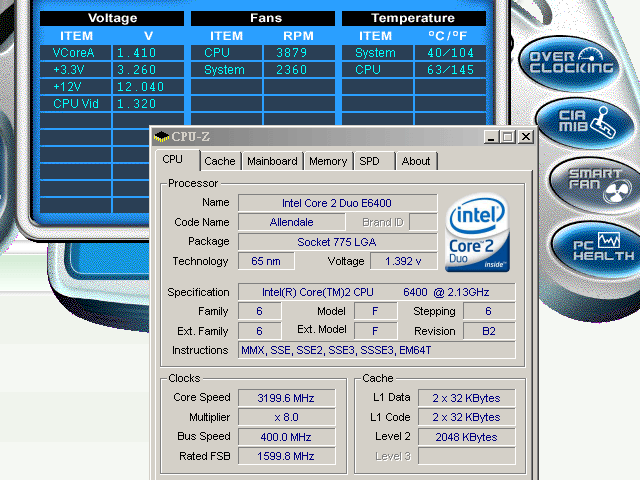The width and height of the screenshot is (640, 480).
Task: Switch to the Mainboard tab
Action: (x=272, y=161)
